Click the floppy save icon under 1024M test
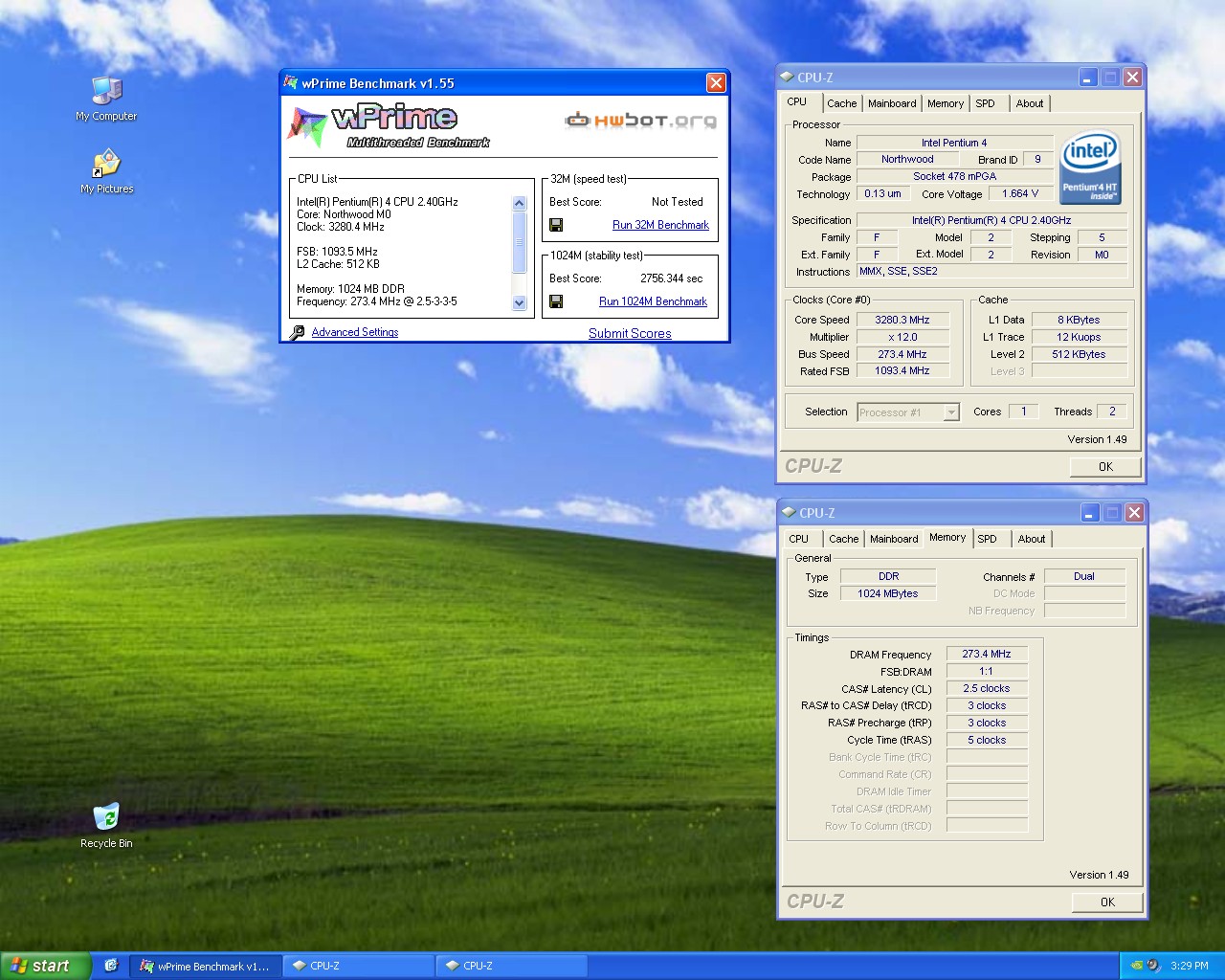 click(556, 301)
